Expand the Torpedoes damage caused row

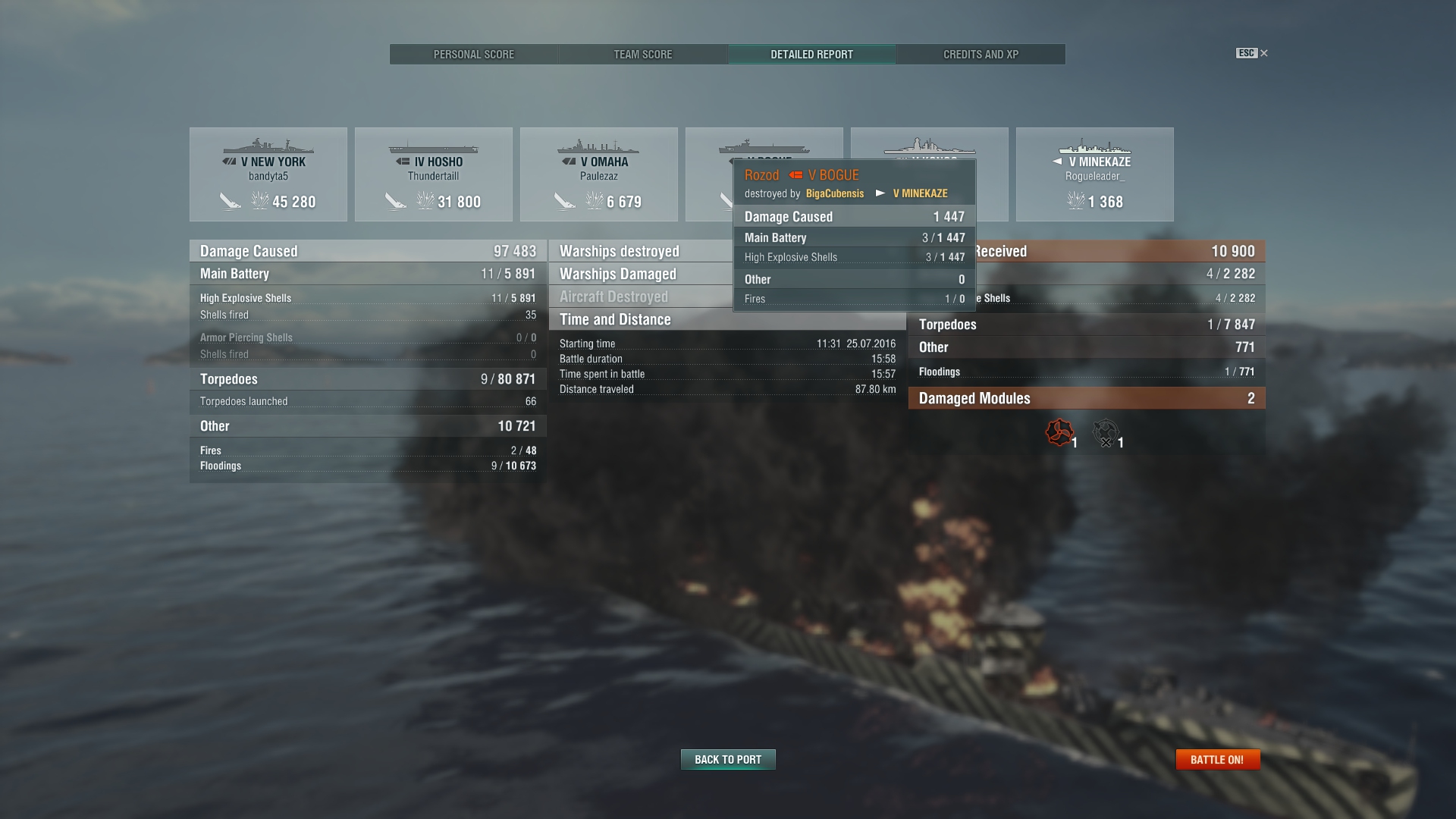368,379
